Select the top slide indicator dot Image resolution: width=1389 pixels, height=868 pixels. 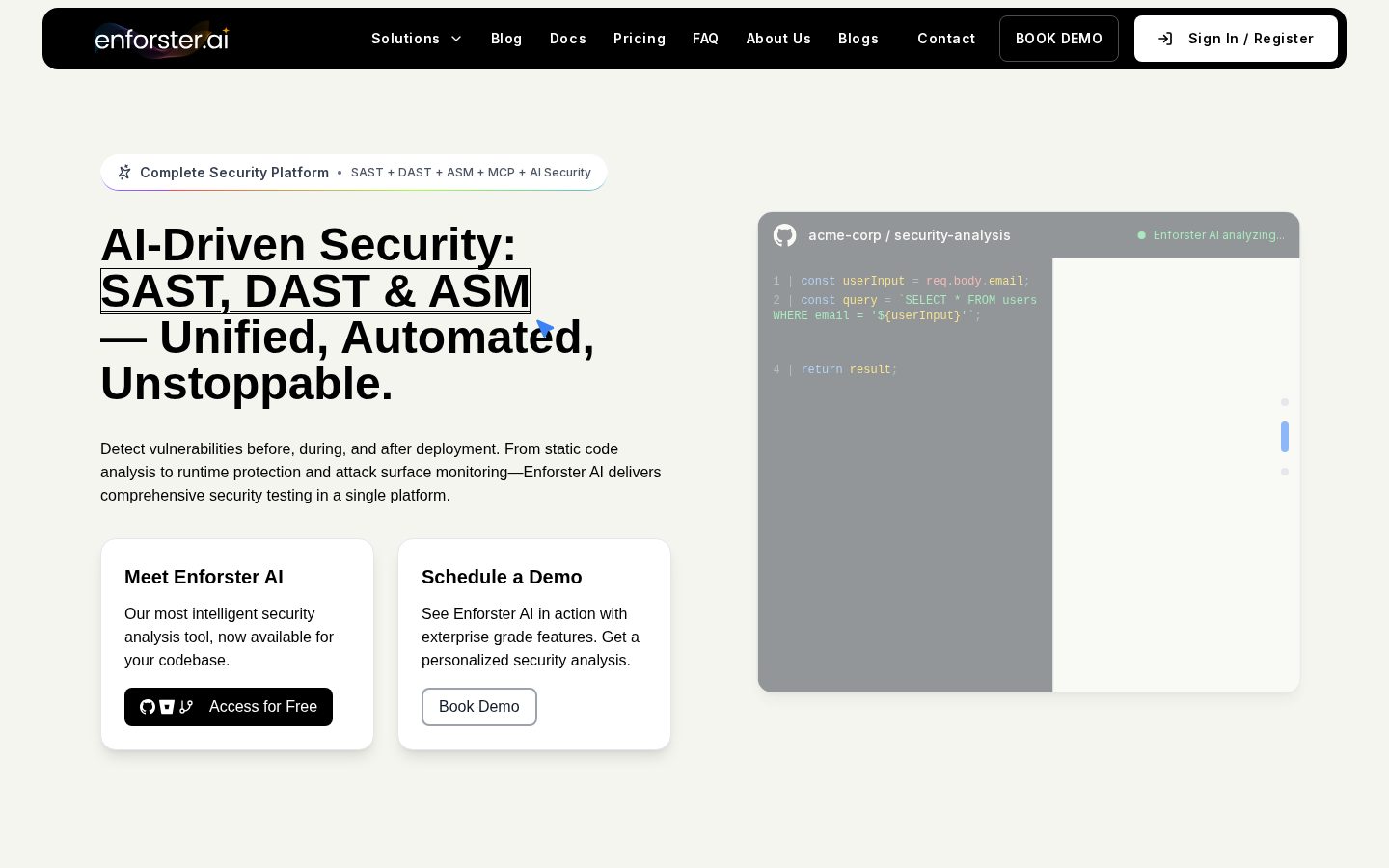click(1285, 402)
